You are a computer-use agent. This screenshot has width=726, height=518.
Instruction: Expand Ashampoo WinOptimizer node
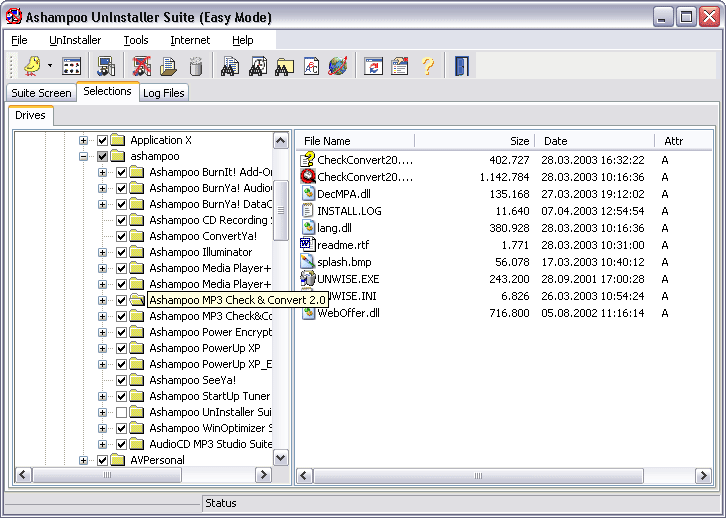102,429
